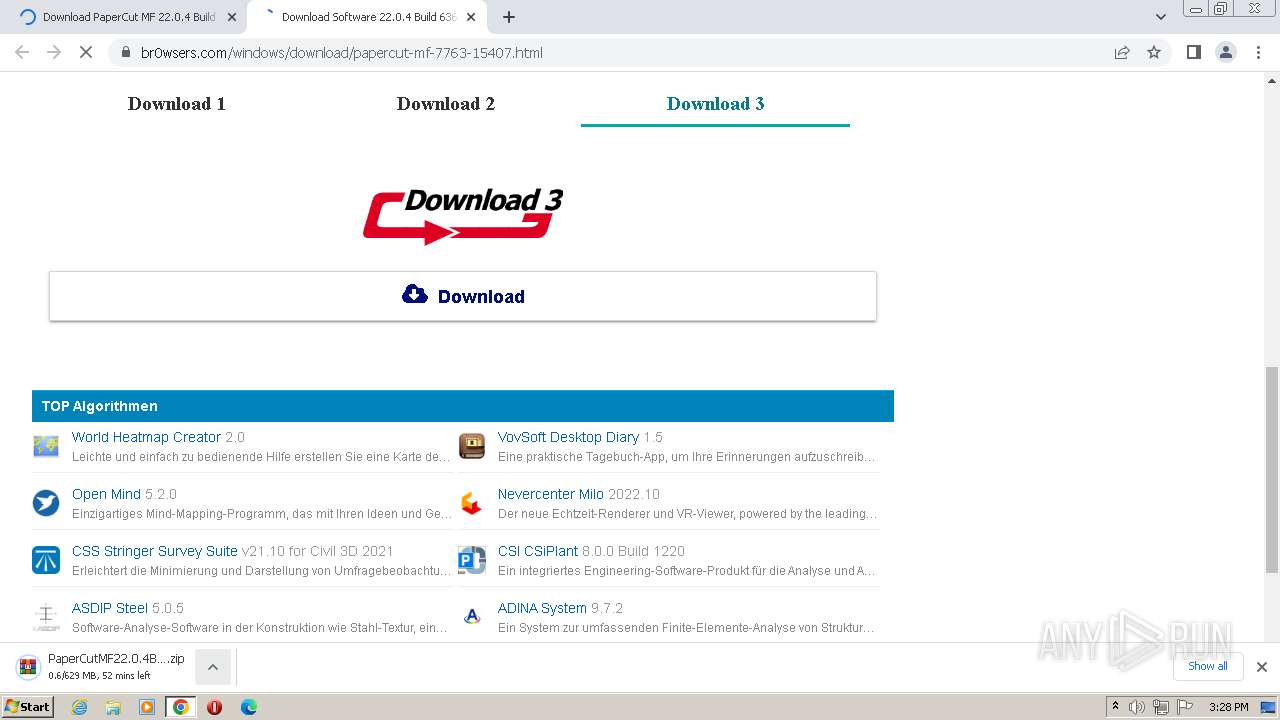The image size is (1280, 720).
Task: Open Internet Explorer from the taskbar
Action: point(80,707)
